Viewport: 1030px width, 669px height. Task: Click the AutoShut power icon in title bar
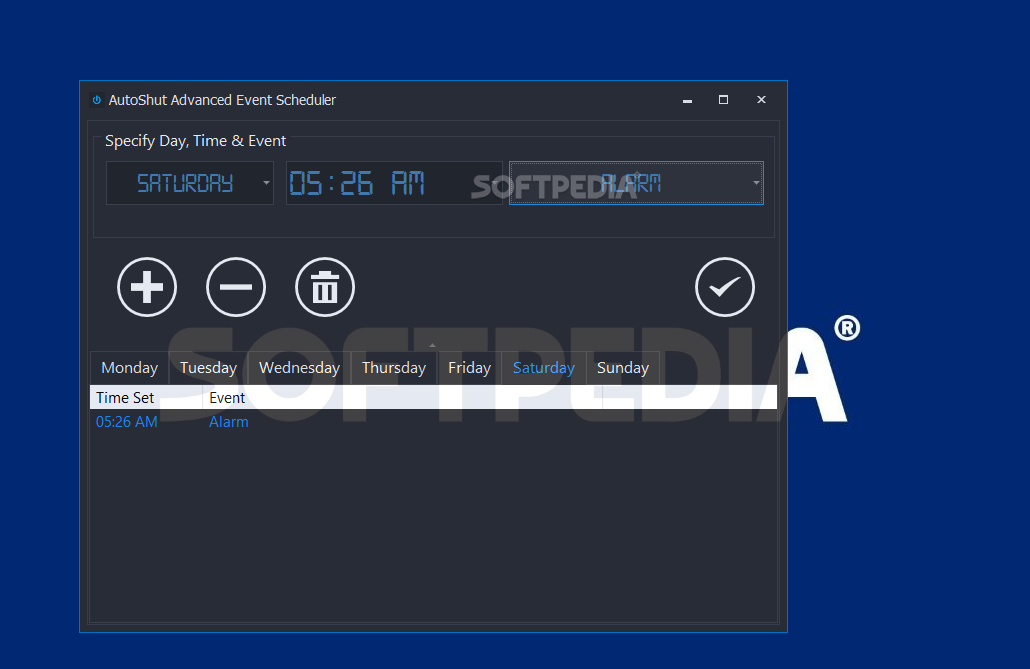point(97,100)
